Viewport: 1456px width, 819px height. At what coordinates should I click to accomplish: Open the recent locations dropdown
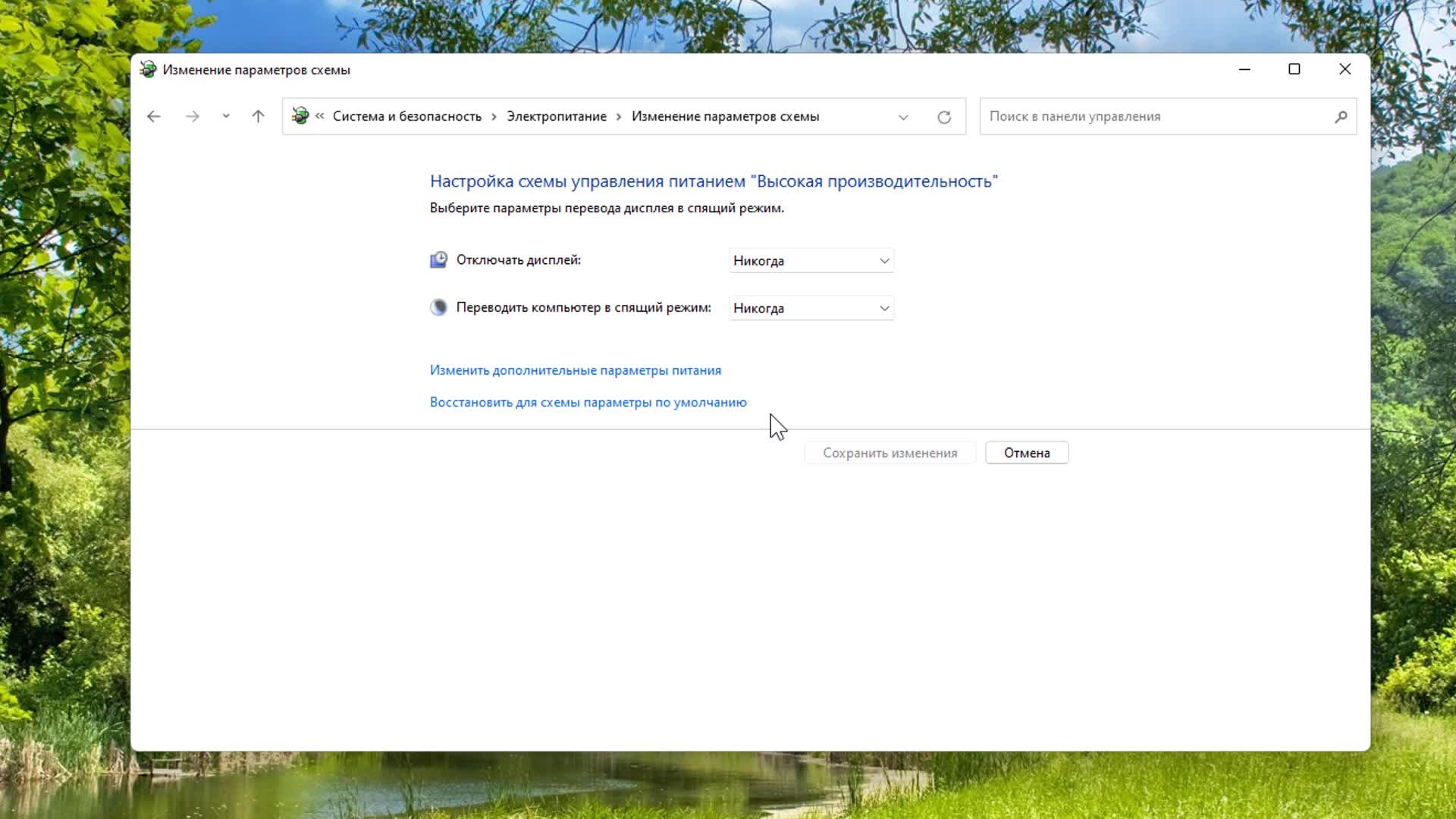(x=226, y=116)
